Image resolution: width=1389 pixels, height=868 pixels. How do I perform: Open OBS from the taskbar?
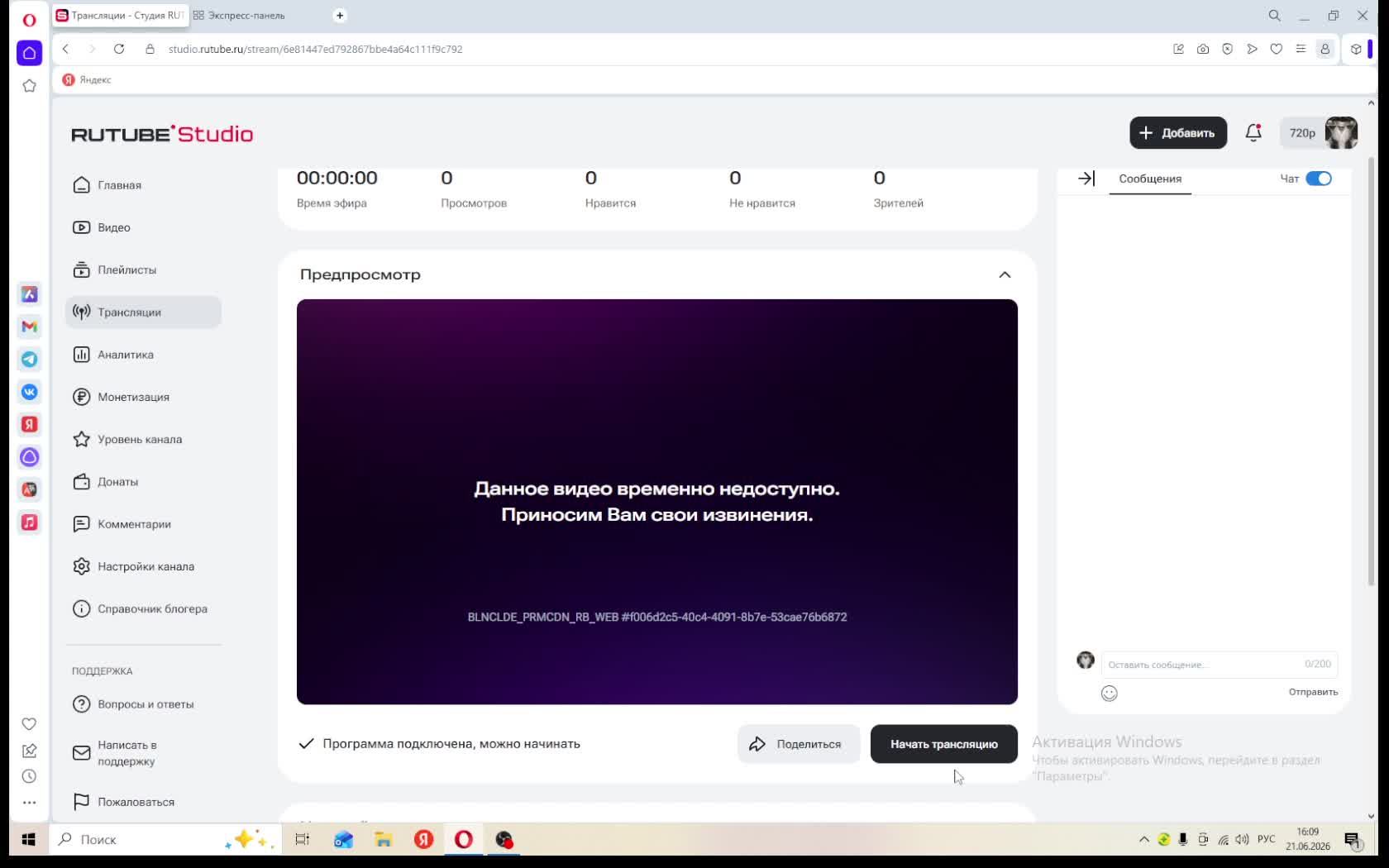504,839
